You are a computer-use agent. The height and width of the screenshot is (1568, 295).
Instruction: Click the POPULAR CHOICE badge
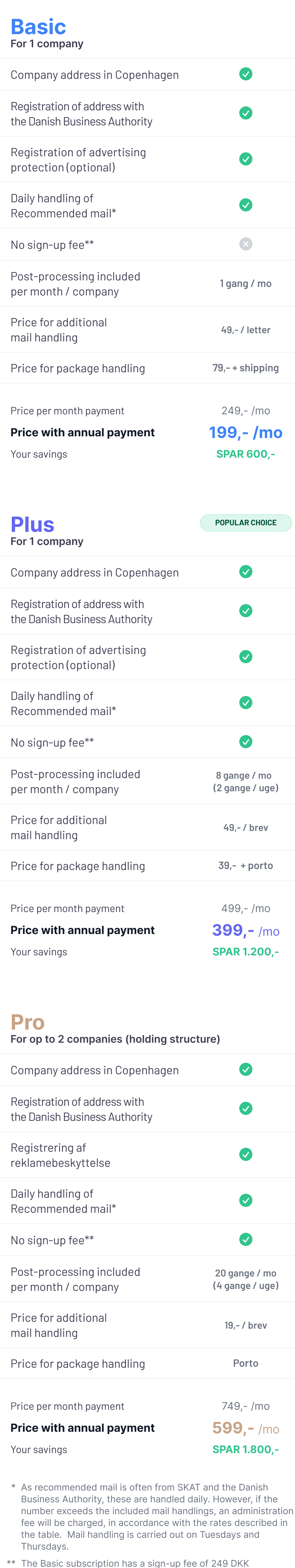[x=246, y=523]
